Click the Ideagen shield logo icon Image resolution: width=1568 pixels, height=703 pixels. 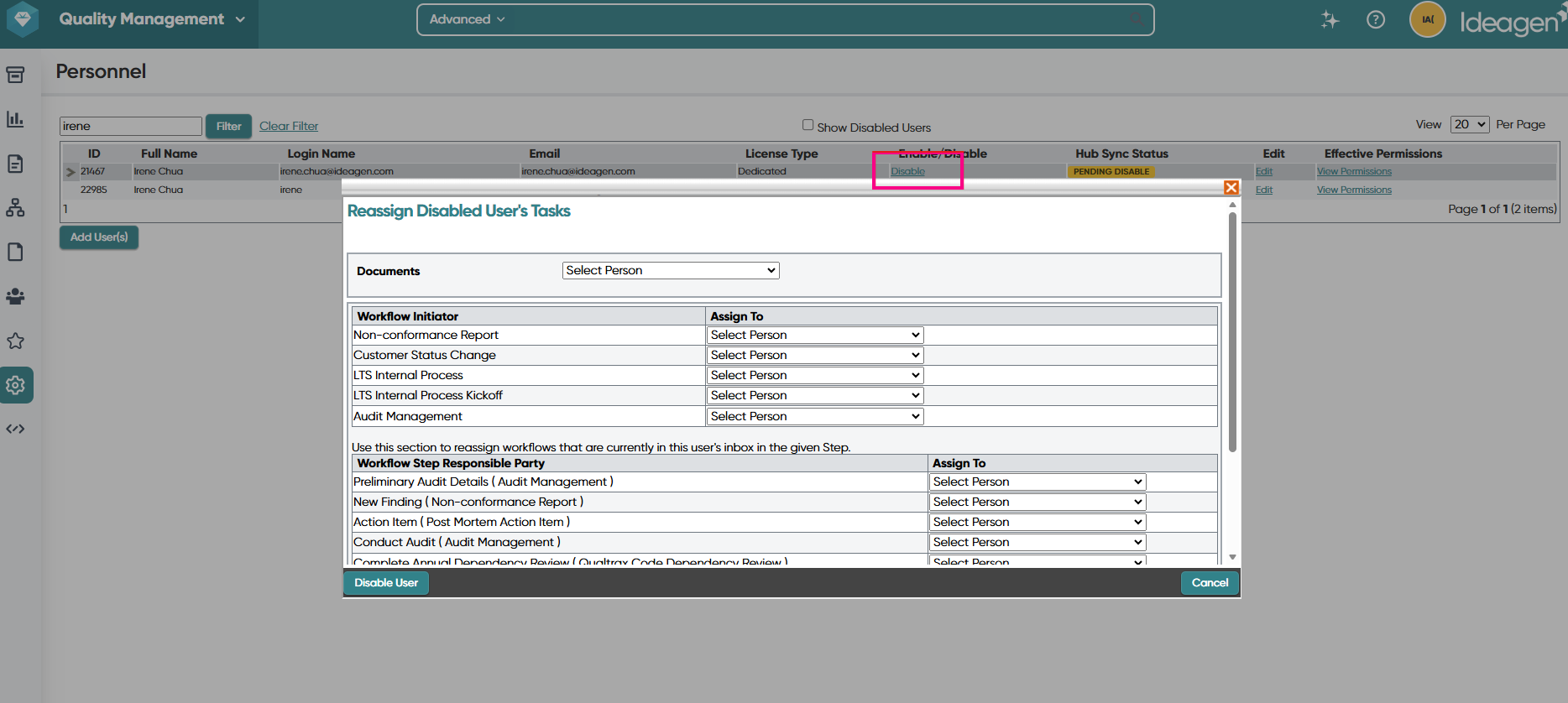(x=22, y=18)
